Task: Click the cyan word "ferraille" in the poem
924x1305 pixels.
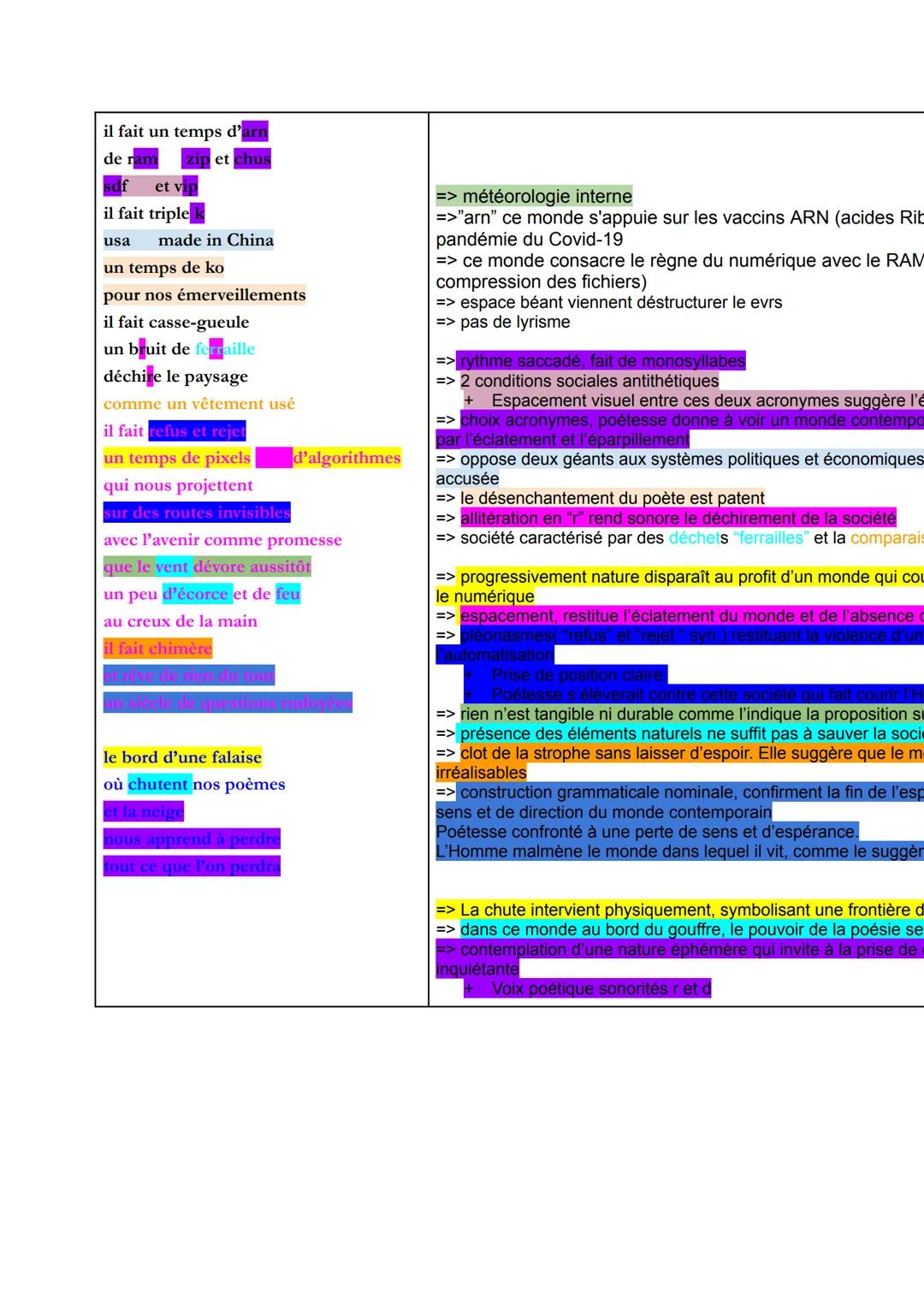Action: [x=225, y=349]
